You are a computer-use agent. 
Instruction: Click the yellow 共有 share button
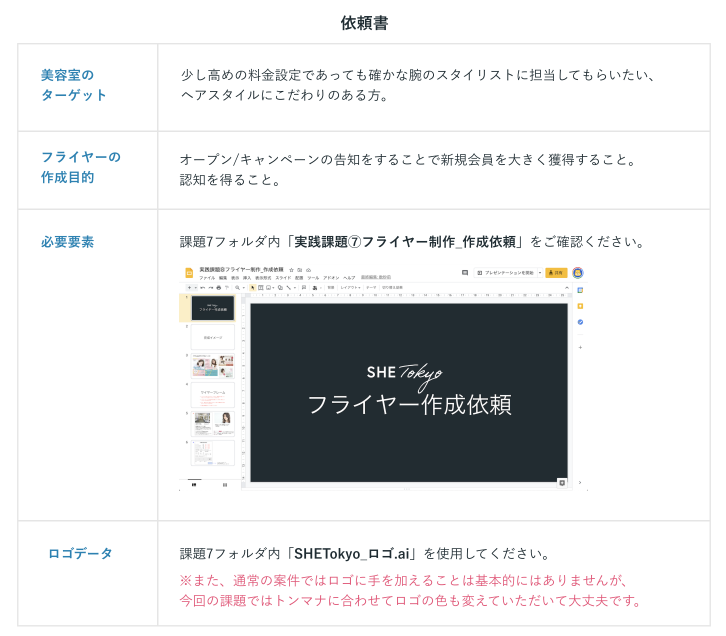(x=556, y=272)
